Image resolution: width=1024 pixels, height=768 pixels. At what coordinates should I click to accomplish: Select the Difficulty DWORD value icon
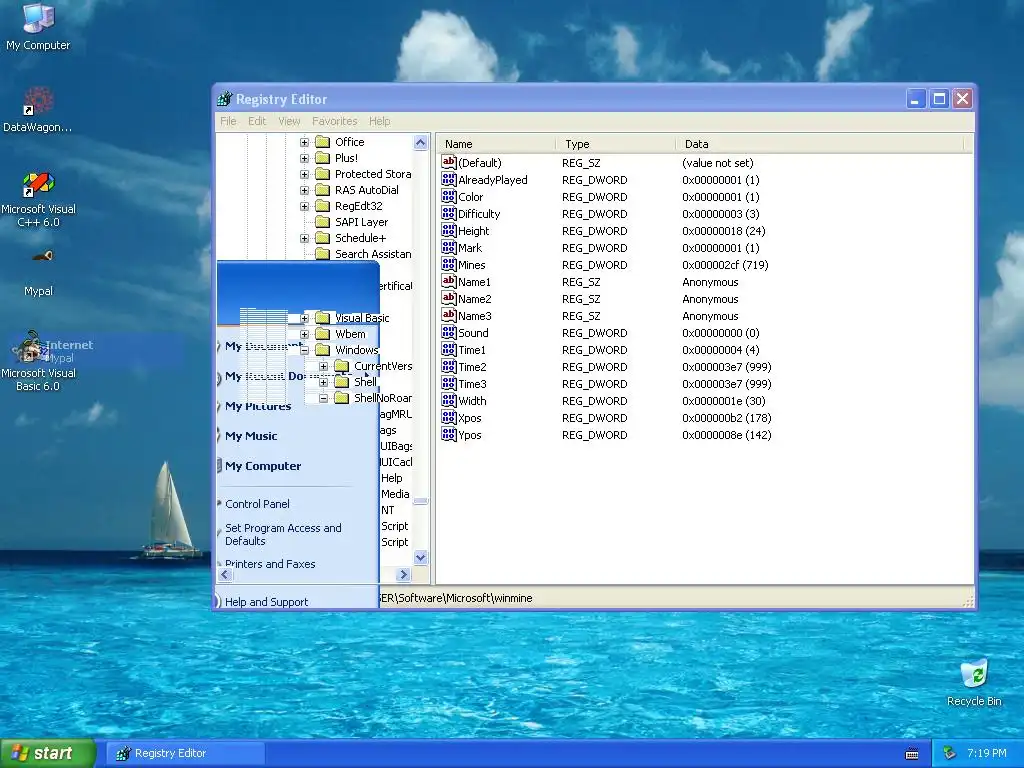(x=449, y=214)
